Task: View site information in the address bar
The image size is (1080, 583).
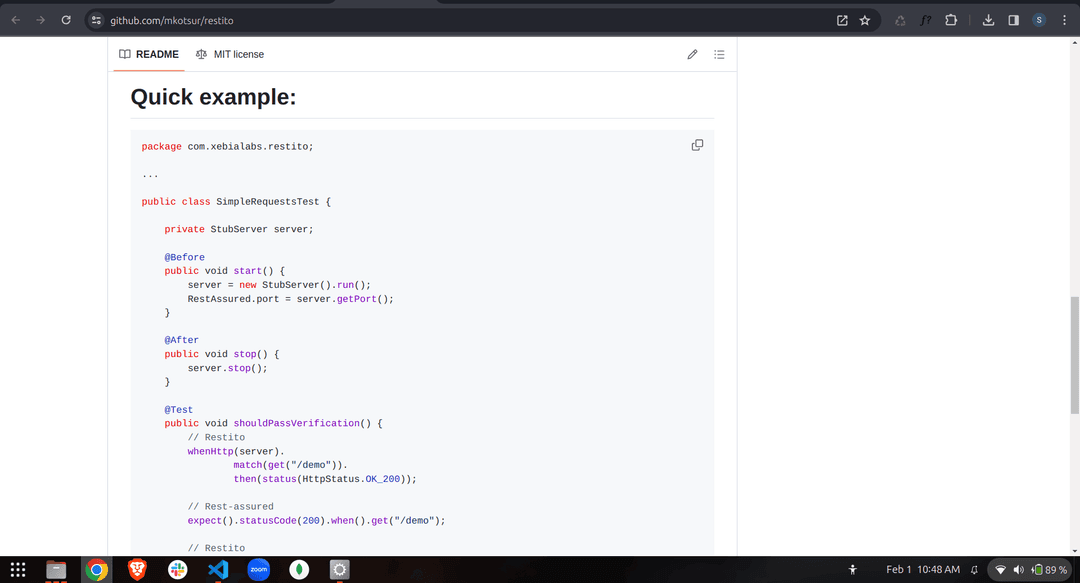Action: (x=96, y=20)
